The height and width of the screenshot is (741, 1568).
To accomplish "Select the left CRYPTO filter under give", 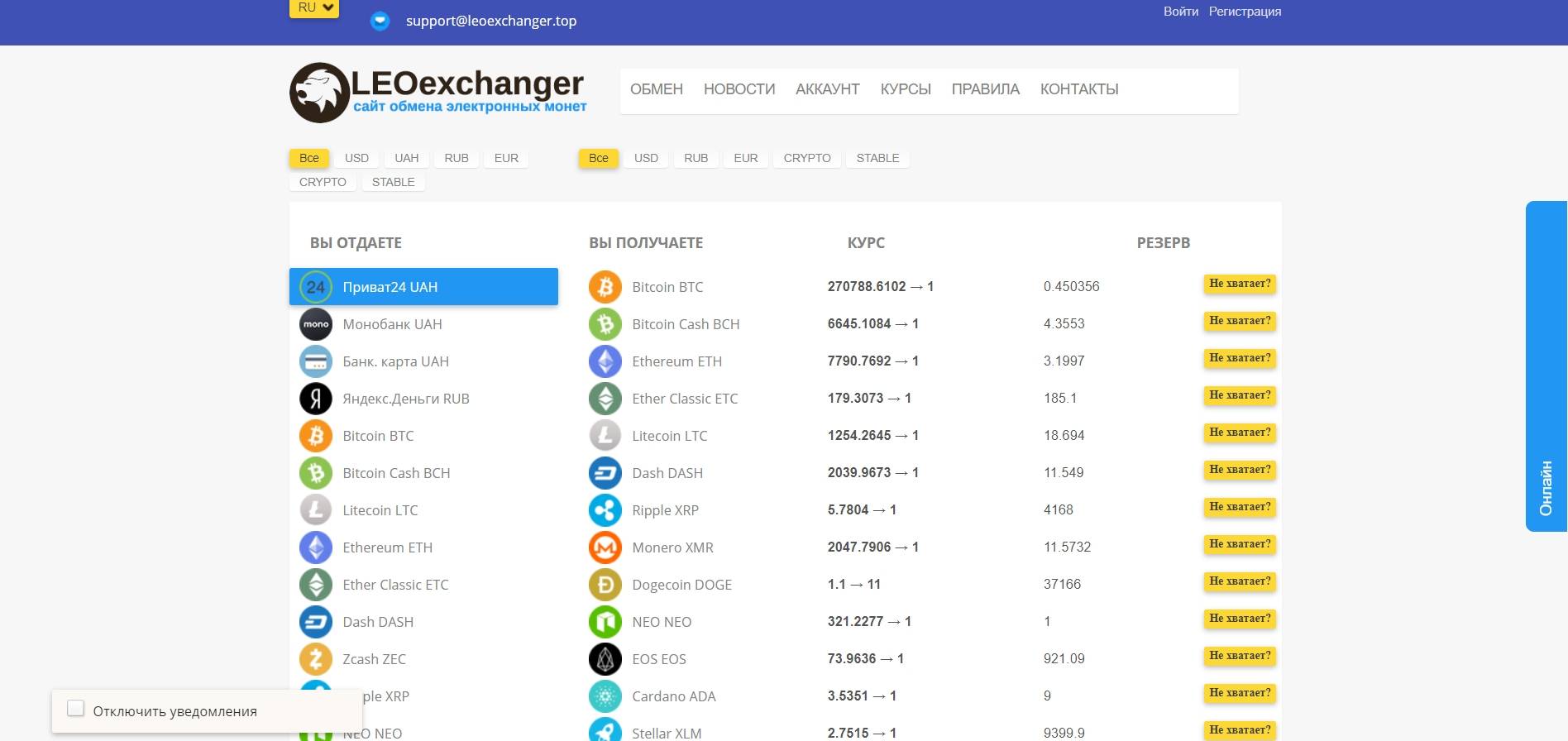I will 323,182.
